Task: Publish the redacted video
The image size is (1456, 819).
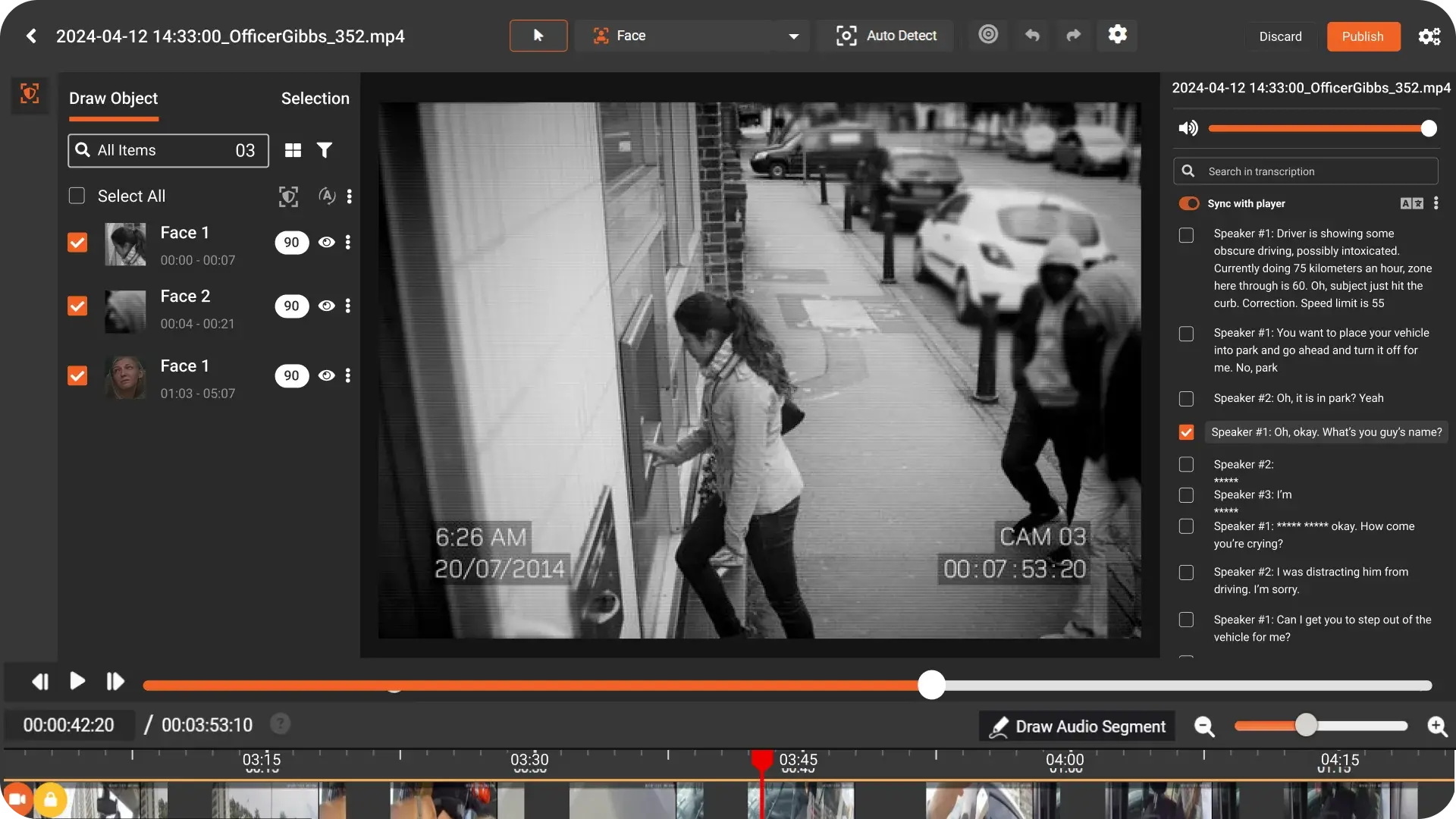Action: (x=1363, y=36)
